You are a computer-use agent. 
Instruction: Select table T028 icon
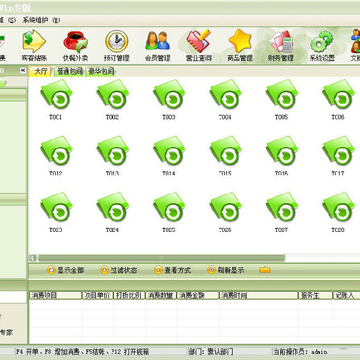(338, 207)
